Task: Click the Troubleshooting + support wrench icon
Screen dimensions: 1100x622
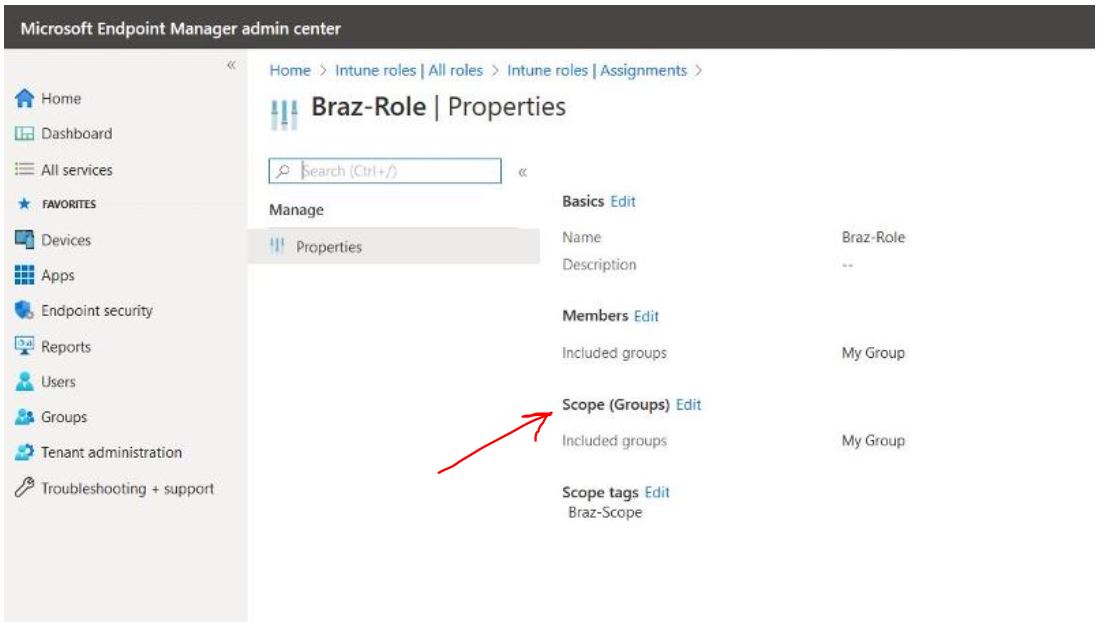Action: [x=25, y=489]
